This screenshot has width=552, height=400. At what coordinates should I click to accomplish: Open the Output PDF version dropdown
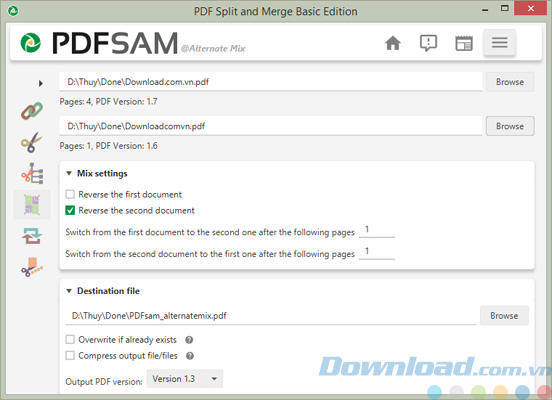[x=184, y=379]
